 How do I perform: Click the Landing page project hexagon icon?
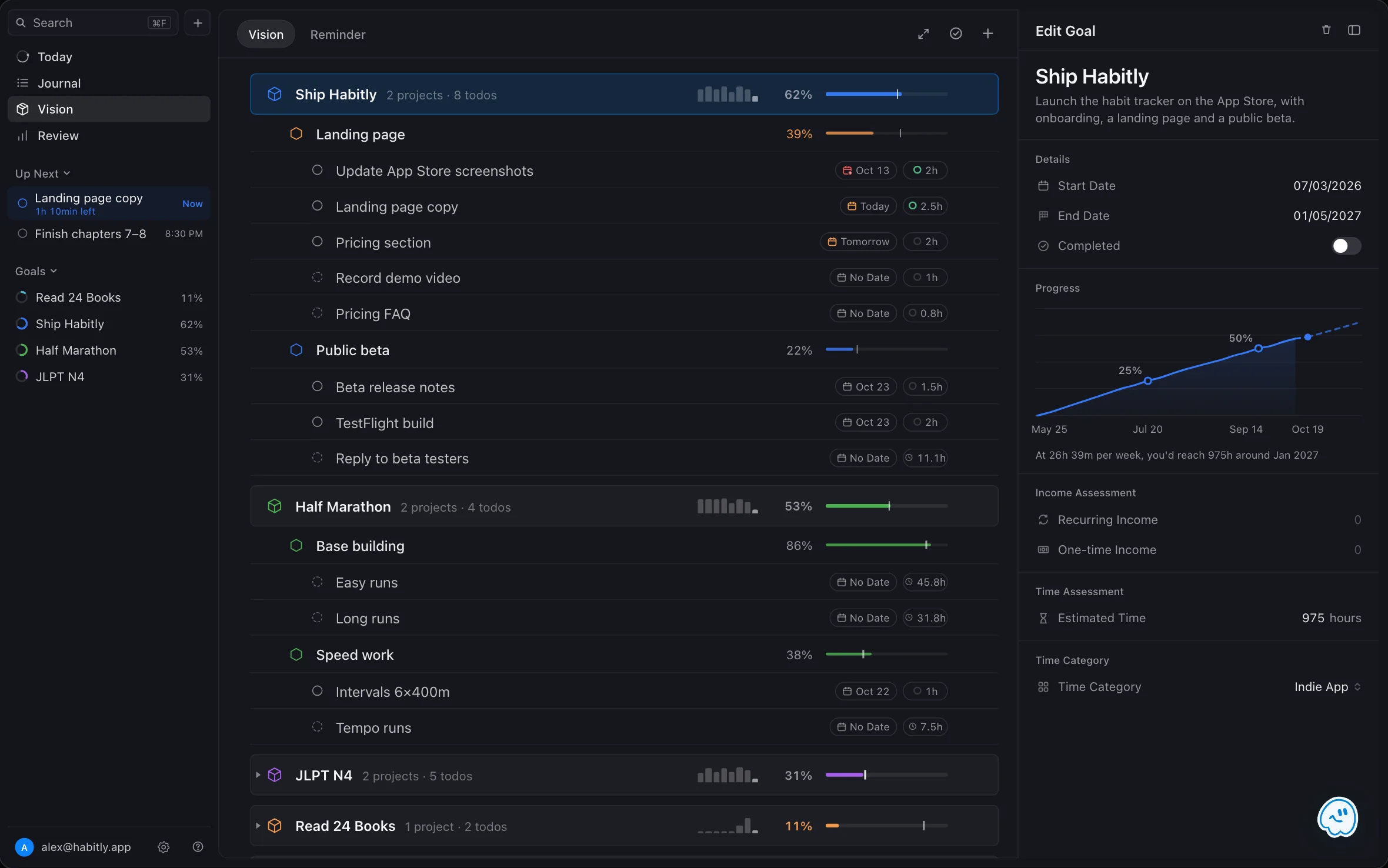[x=296, y=134]
